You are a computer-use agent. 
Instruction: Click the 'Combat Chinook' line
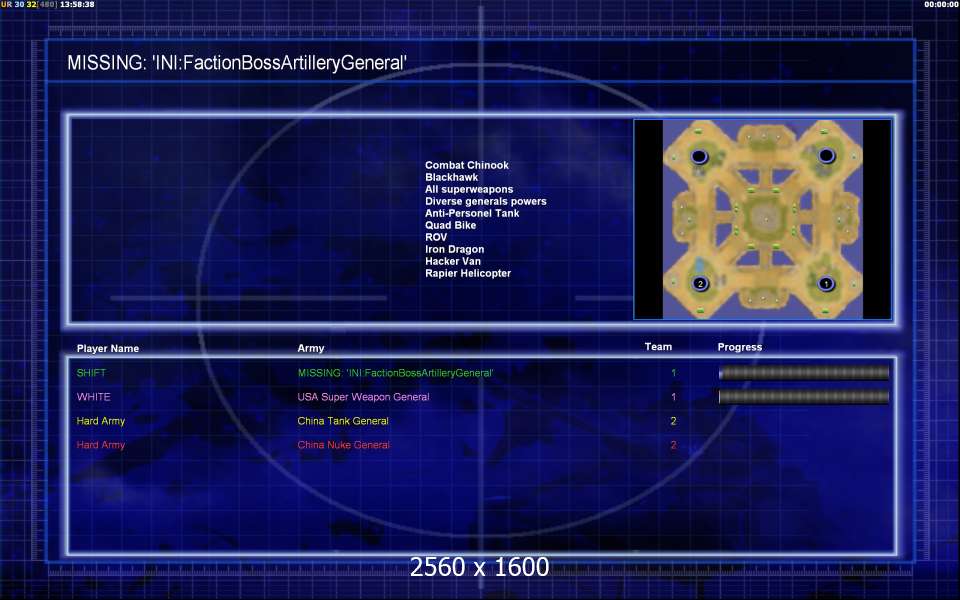467,165
